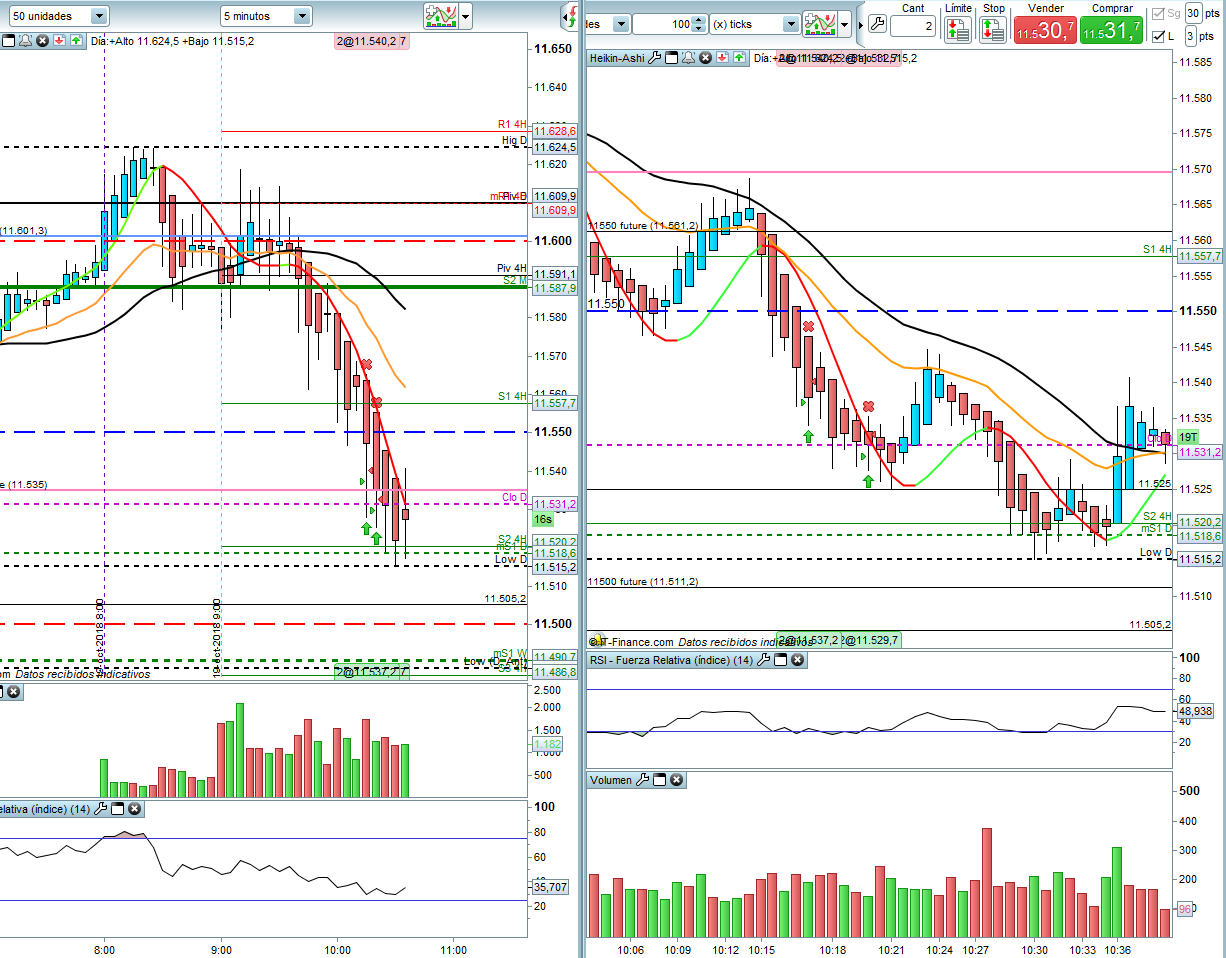Click the left chart window-maximize icon
This screenshot has width=1226, height=958.
coord(8,41)
